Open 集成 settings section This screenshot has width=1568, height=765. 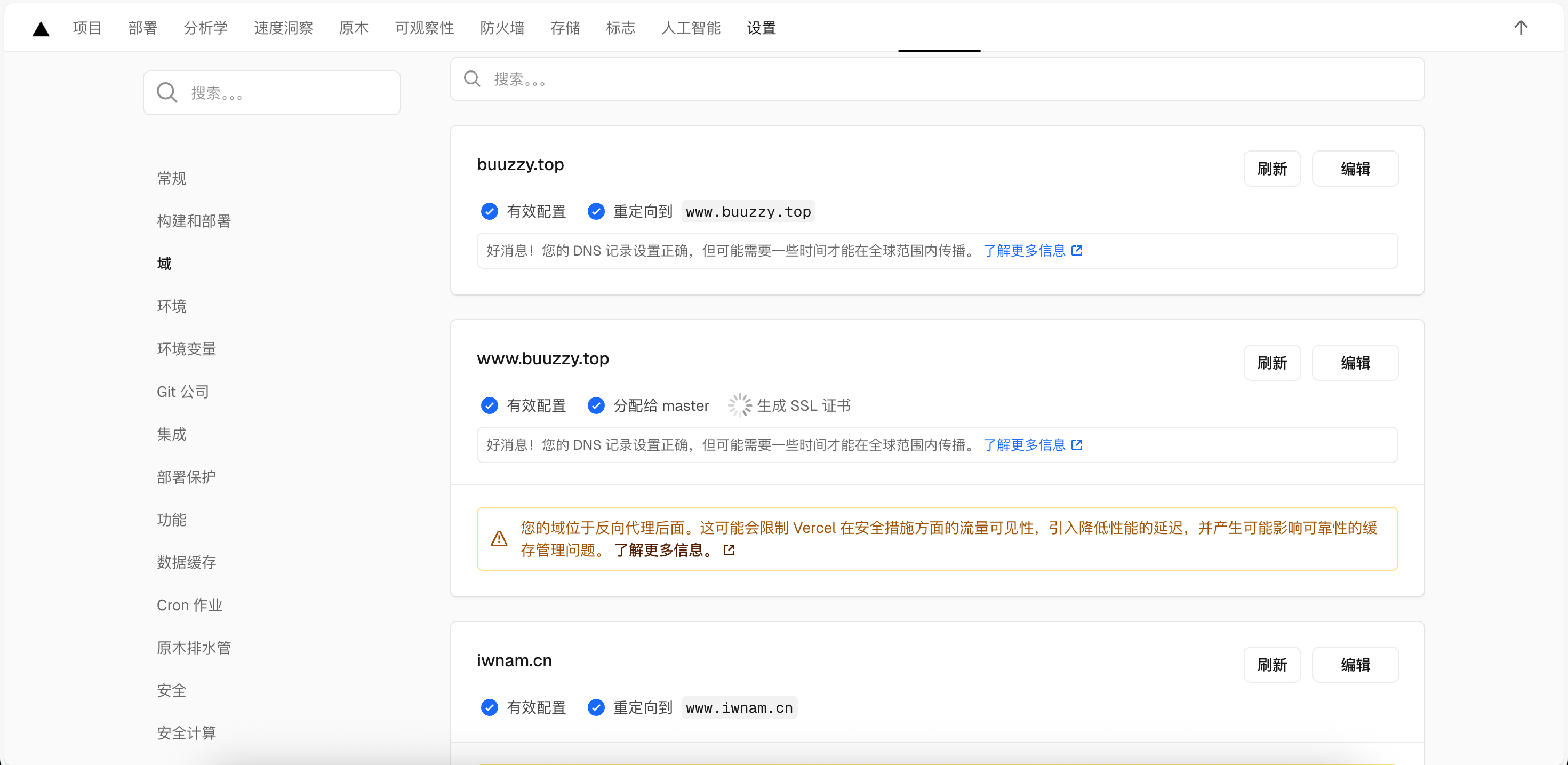point(172,434)
